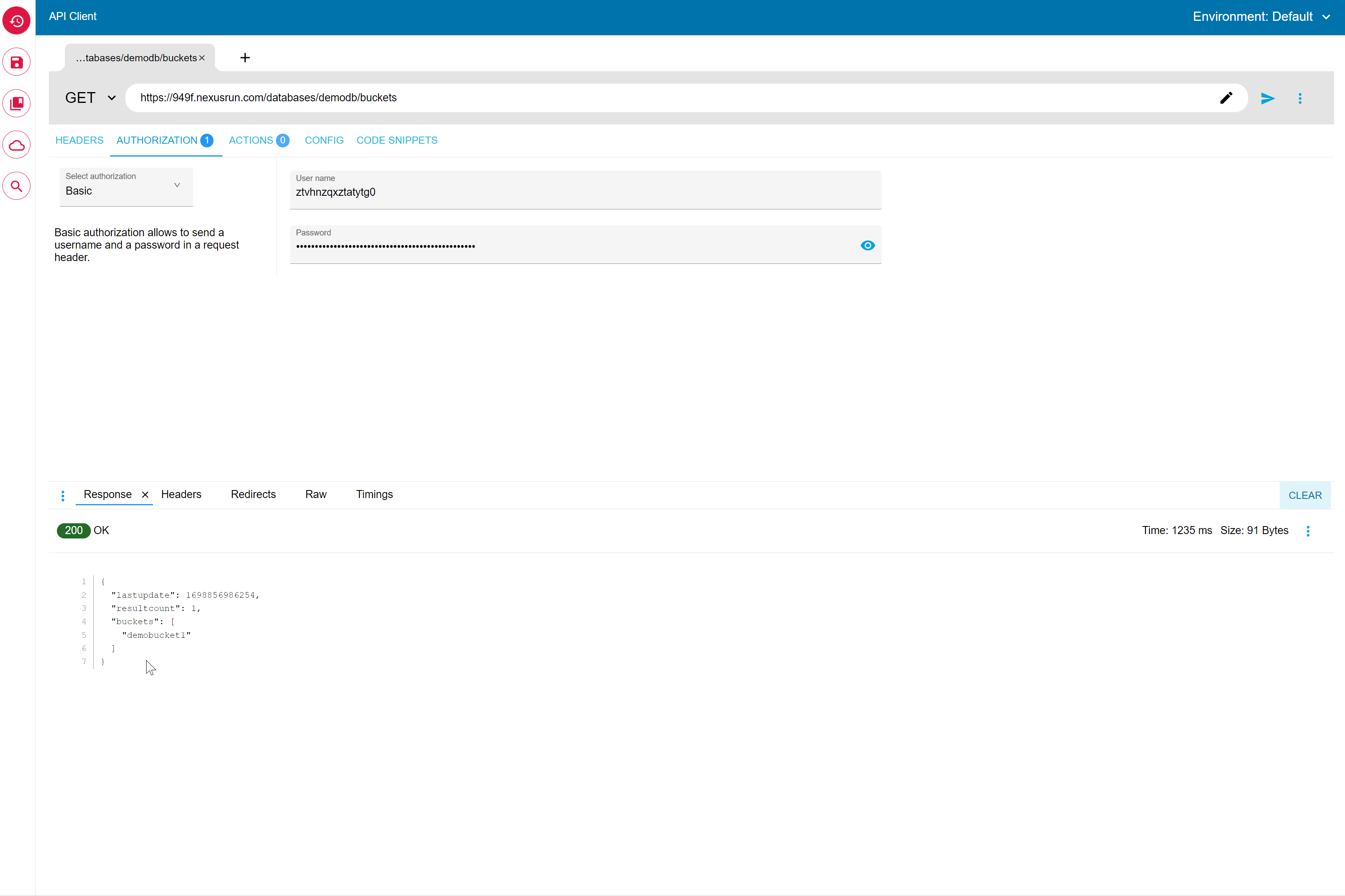The height and width of the screenshot is (896, 1345).
Task: View the Timings tab
Action: click(x=375, y=494)
